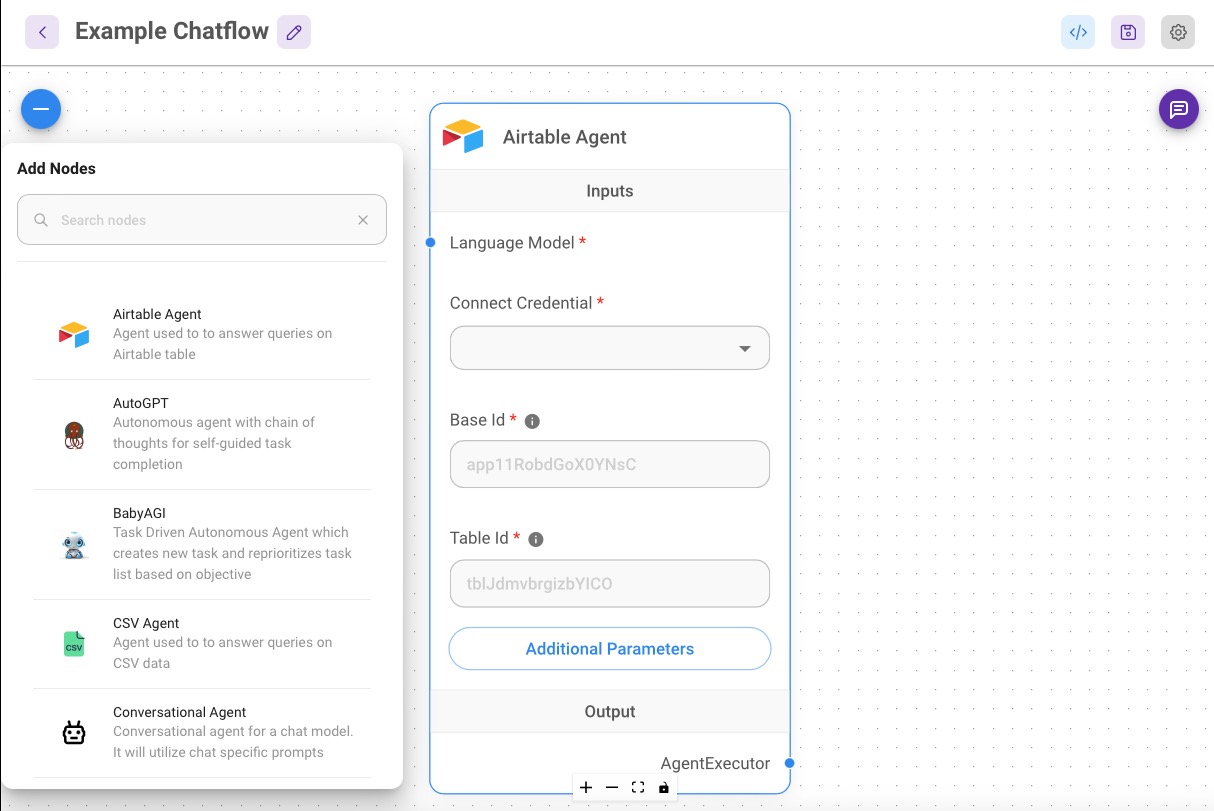Select the BabyAGI robot icon
This screenshot has width=1214, height=811.
tap(73, 543)
